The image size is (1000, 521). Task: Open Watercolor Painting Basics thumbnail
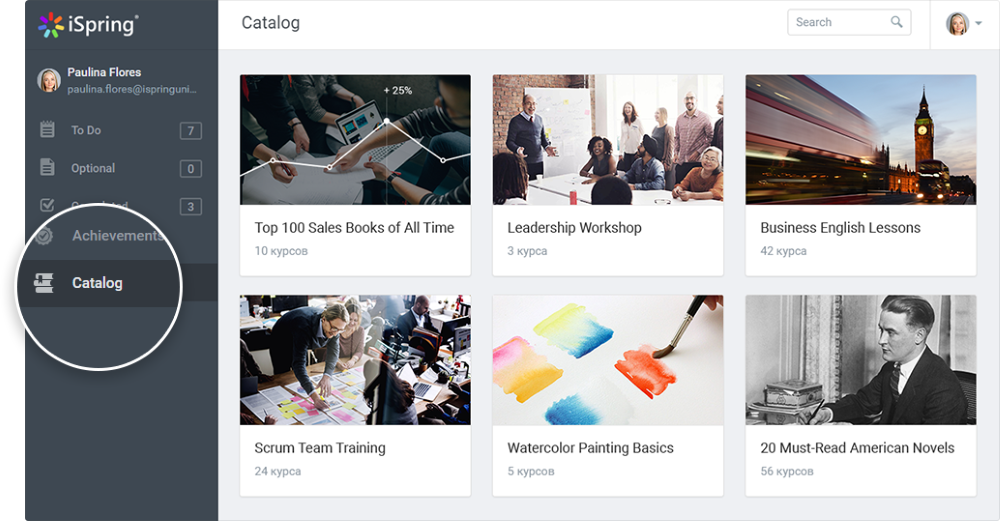(608, 360)
